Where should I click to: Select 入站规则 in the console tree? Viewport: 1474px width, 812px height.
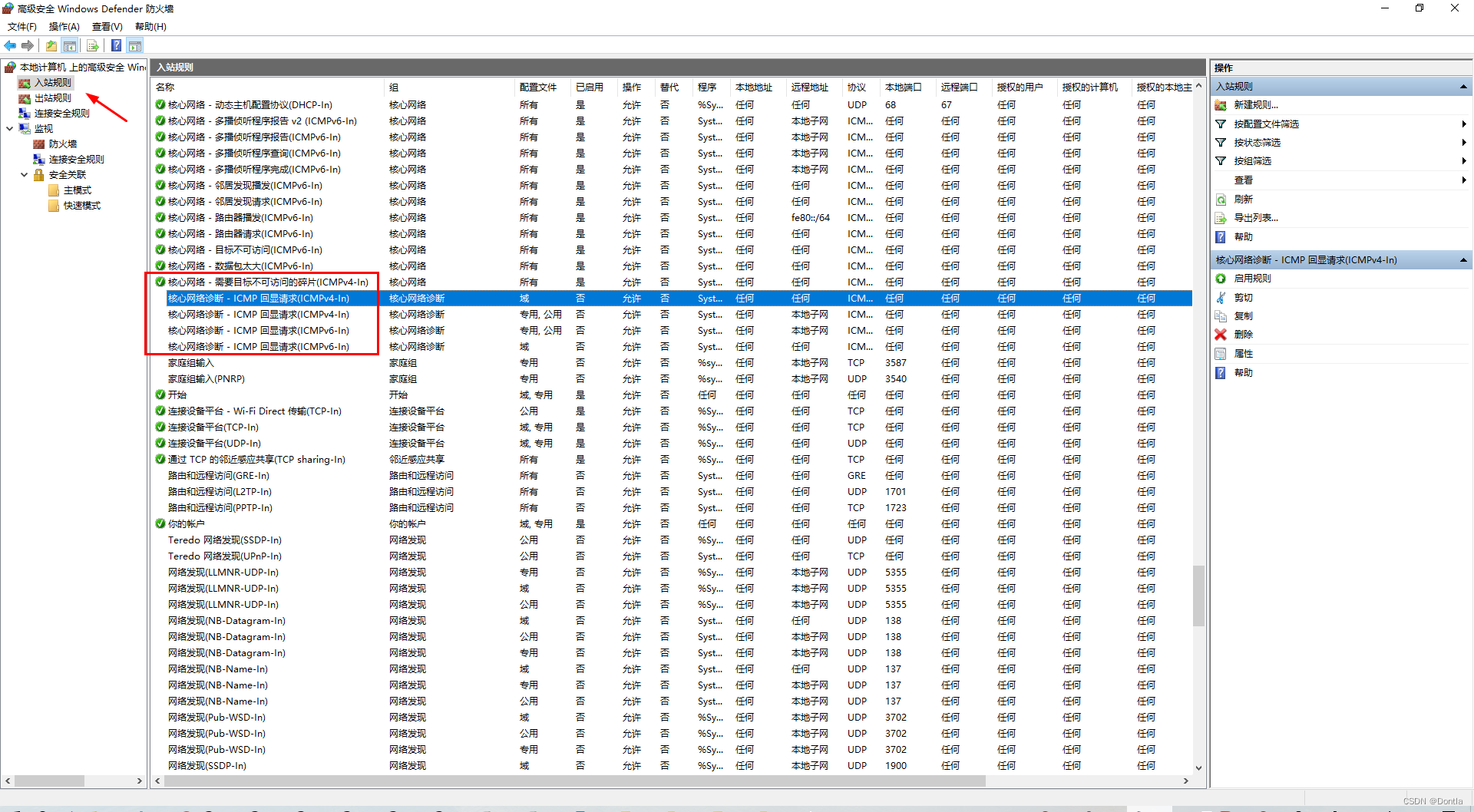pyautogui.click(x=53, y=83)
